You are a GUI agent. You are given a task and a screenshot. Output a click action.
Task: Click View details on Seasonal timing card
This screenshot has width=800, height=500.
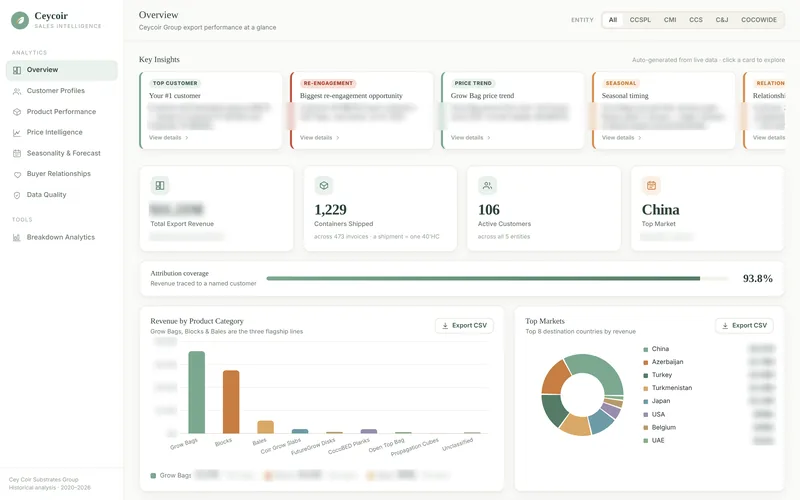(622, 138)
